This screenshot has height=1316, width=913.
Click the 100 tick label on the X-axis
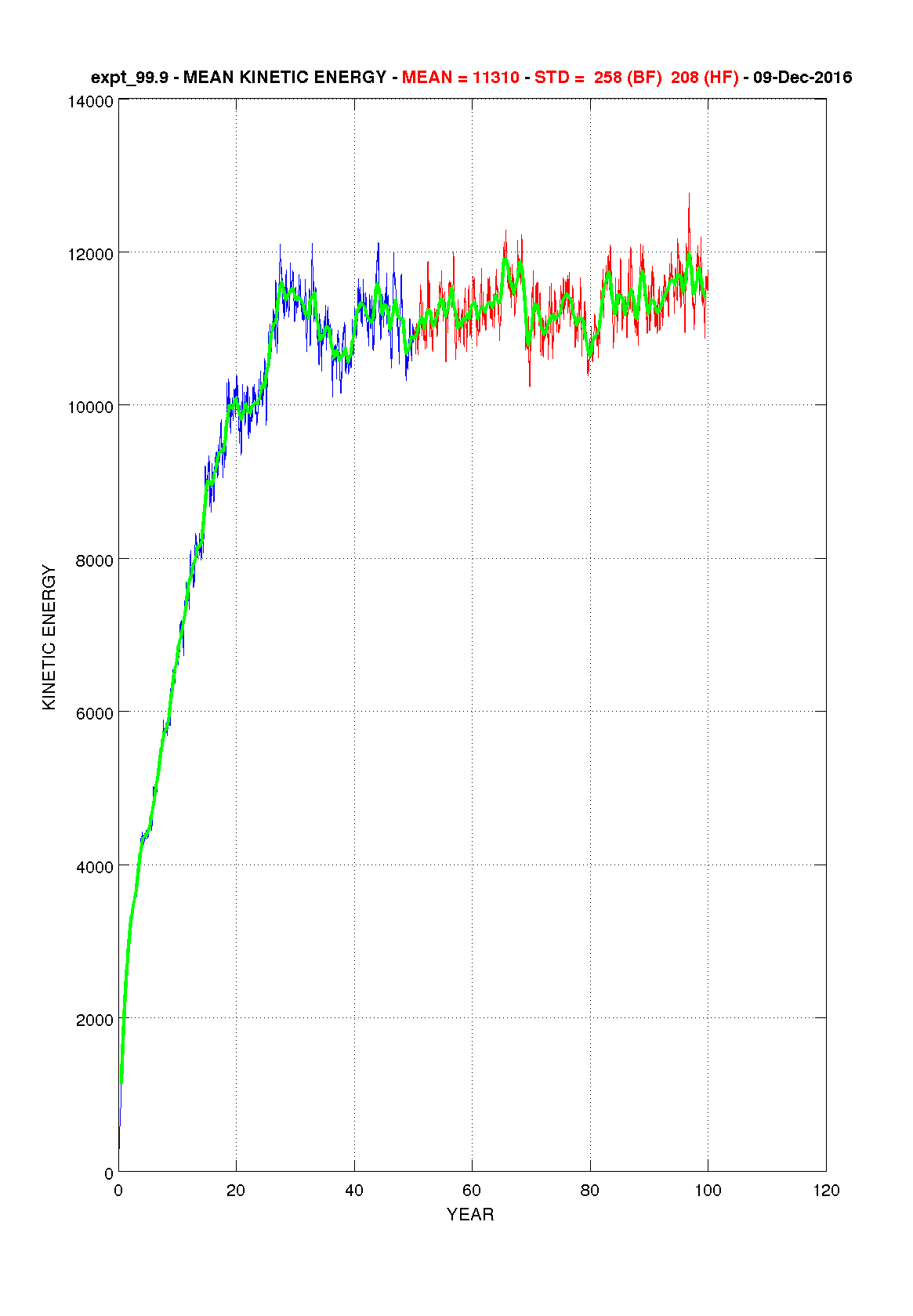pyautogui.click(x=708, y=1191)
